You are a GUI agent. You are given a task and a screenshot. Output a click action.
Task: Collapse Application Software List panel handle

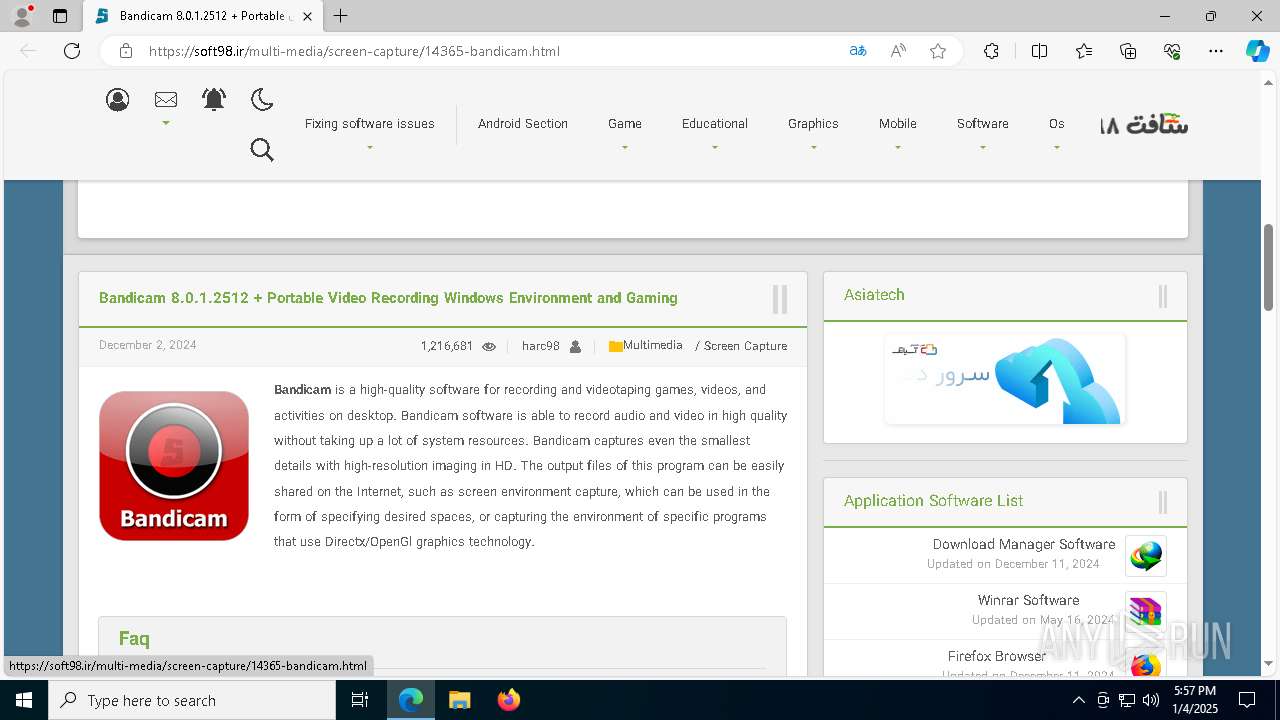tap(1163, 502)
